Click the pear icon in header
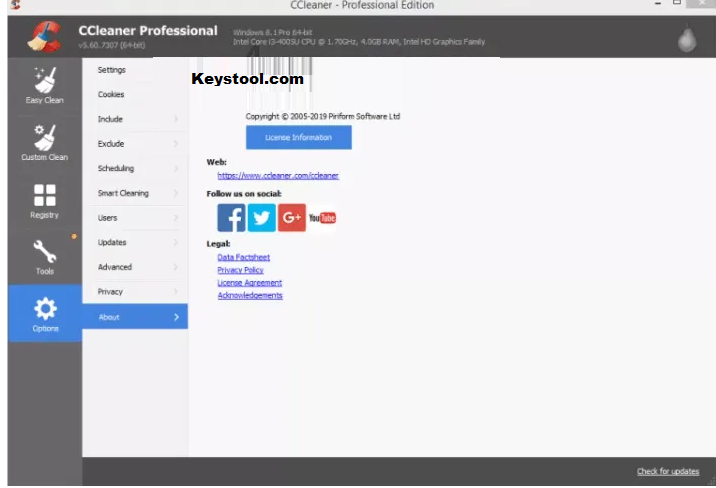Image resolution: width=716 pixels, height=488 pixels. 687,39
